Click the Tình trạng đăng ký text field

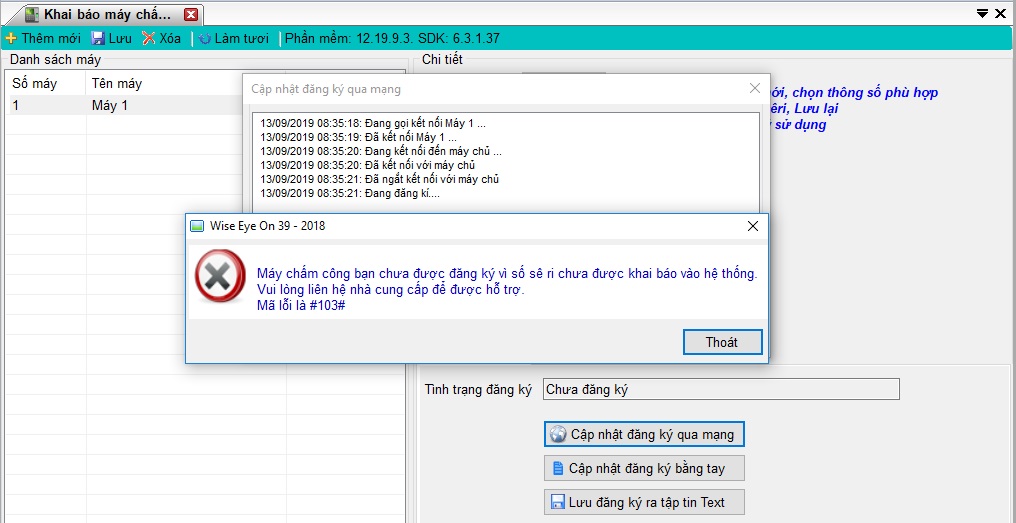coord(720,389)
